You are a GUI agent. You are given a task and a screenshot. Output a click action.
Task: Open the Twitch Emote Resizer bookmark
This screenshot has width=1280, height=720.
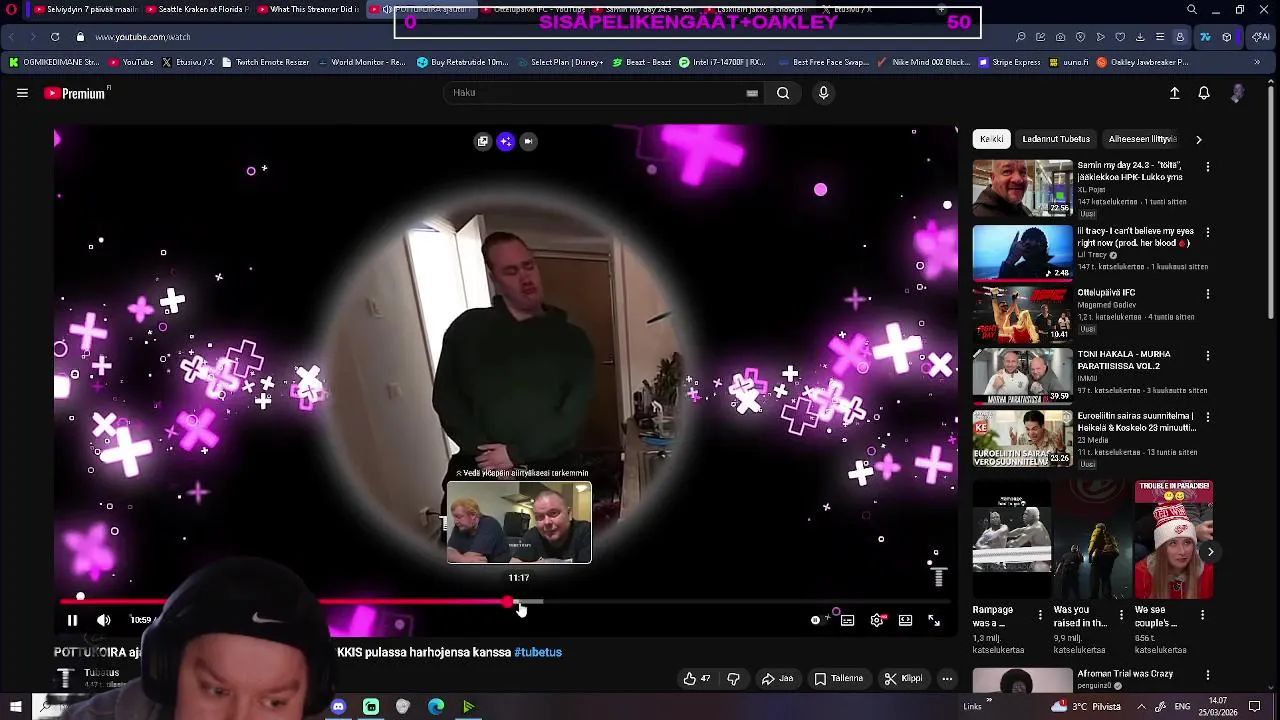(266, 62)
